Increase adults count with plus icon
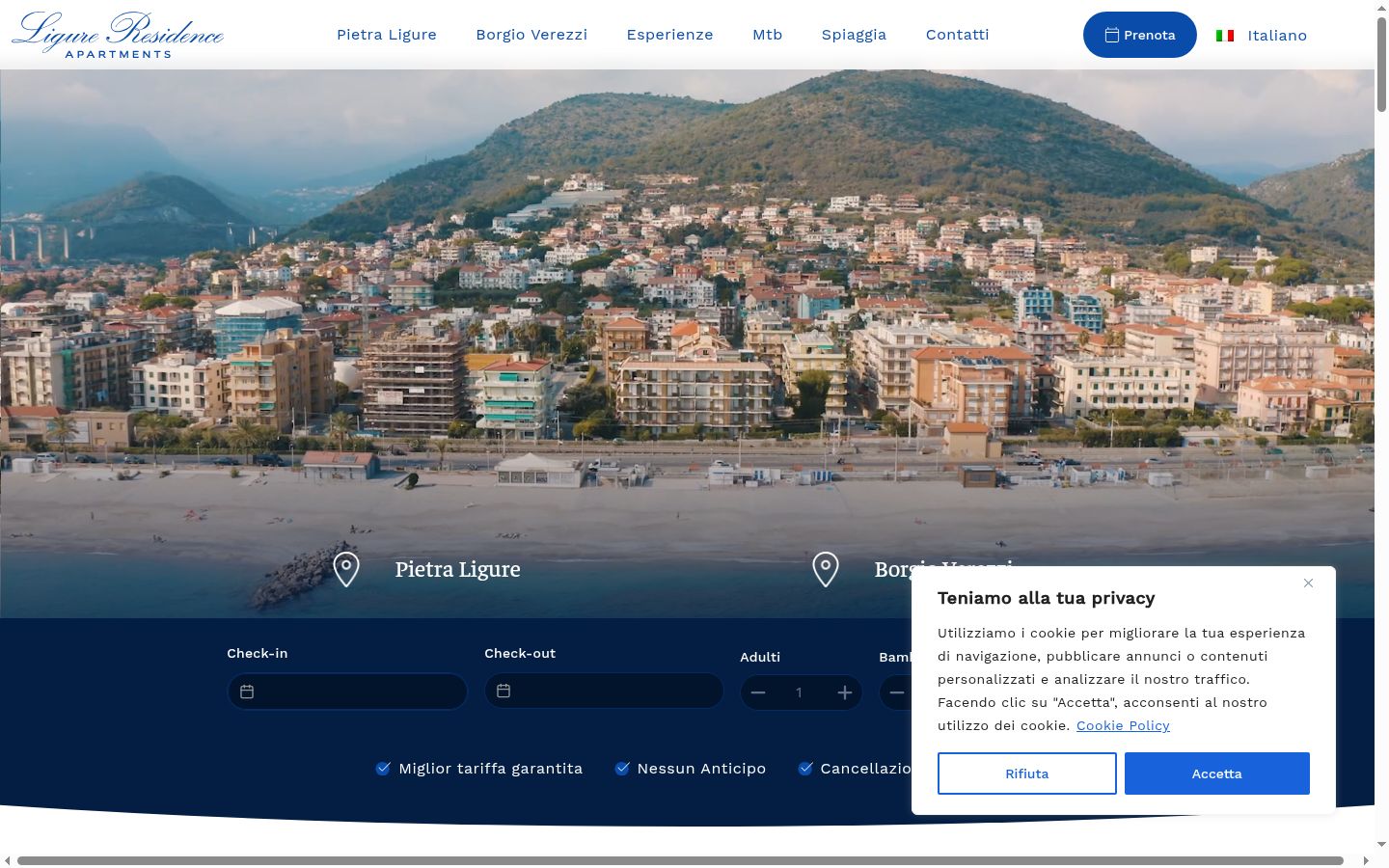The height and width of the screenshot is (868, 1389). [845, 692]
